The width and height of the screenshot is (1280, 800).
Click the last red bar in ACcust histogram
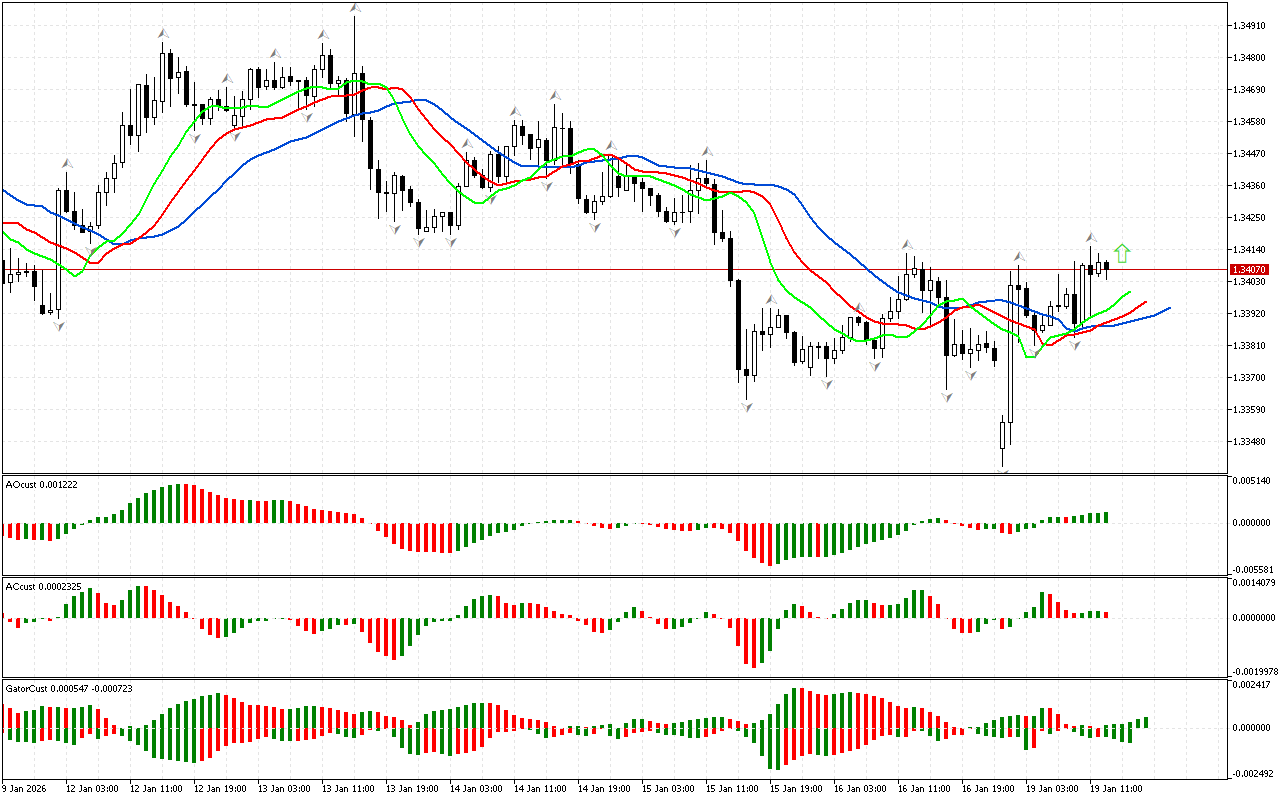(1106, 614)
